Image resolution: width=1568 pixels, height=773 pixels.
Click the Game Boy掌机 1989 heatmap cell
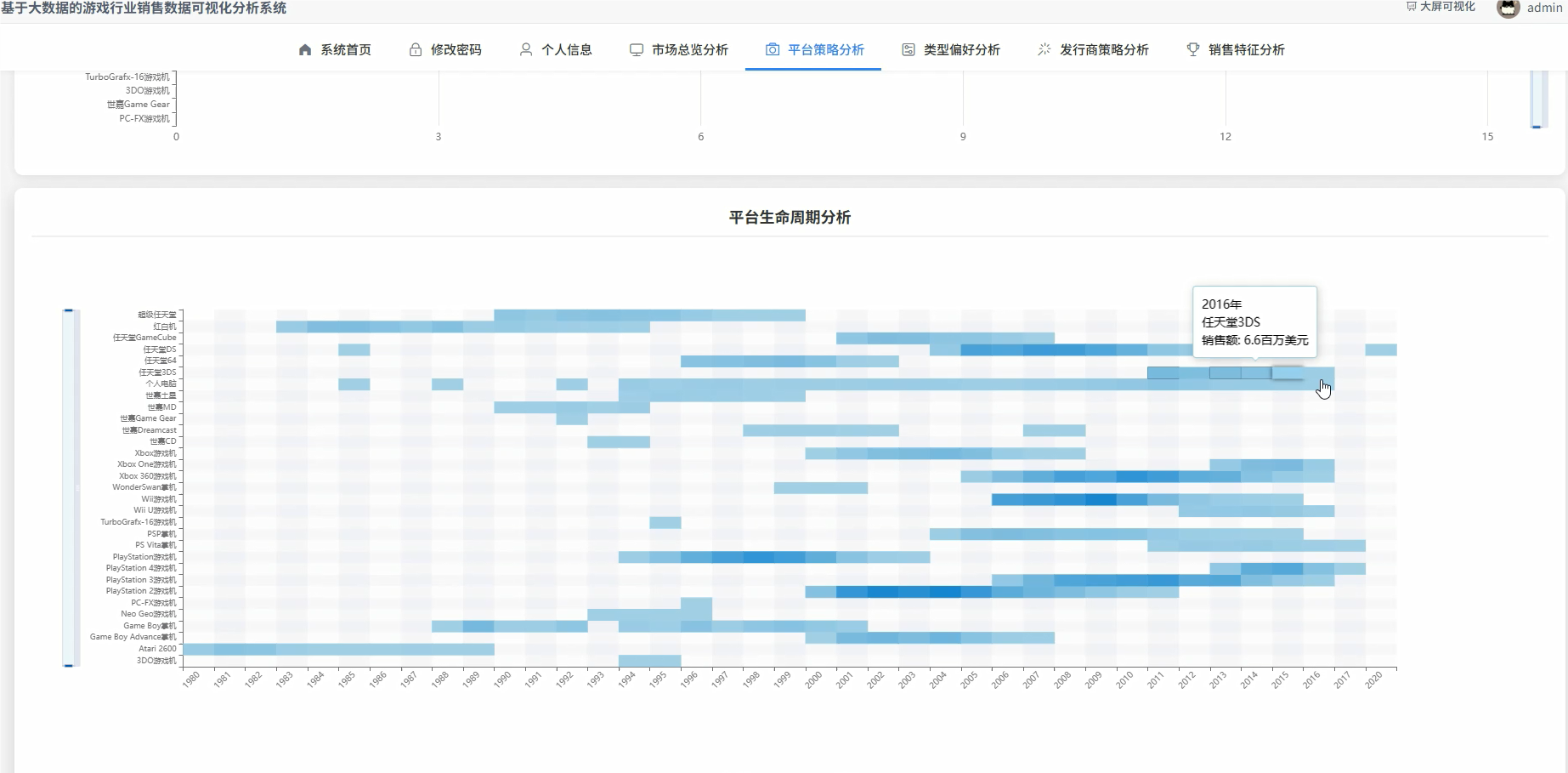478,626
